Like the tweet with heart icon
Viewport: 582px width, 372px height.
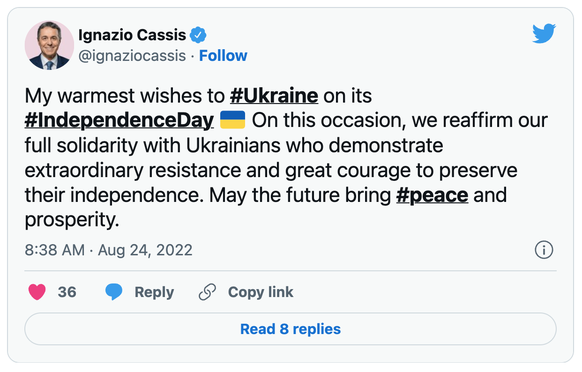[x=37, y=292]
